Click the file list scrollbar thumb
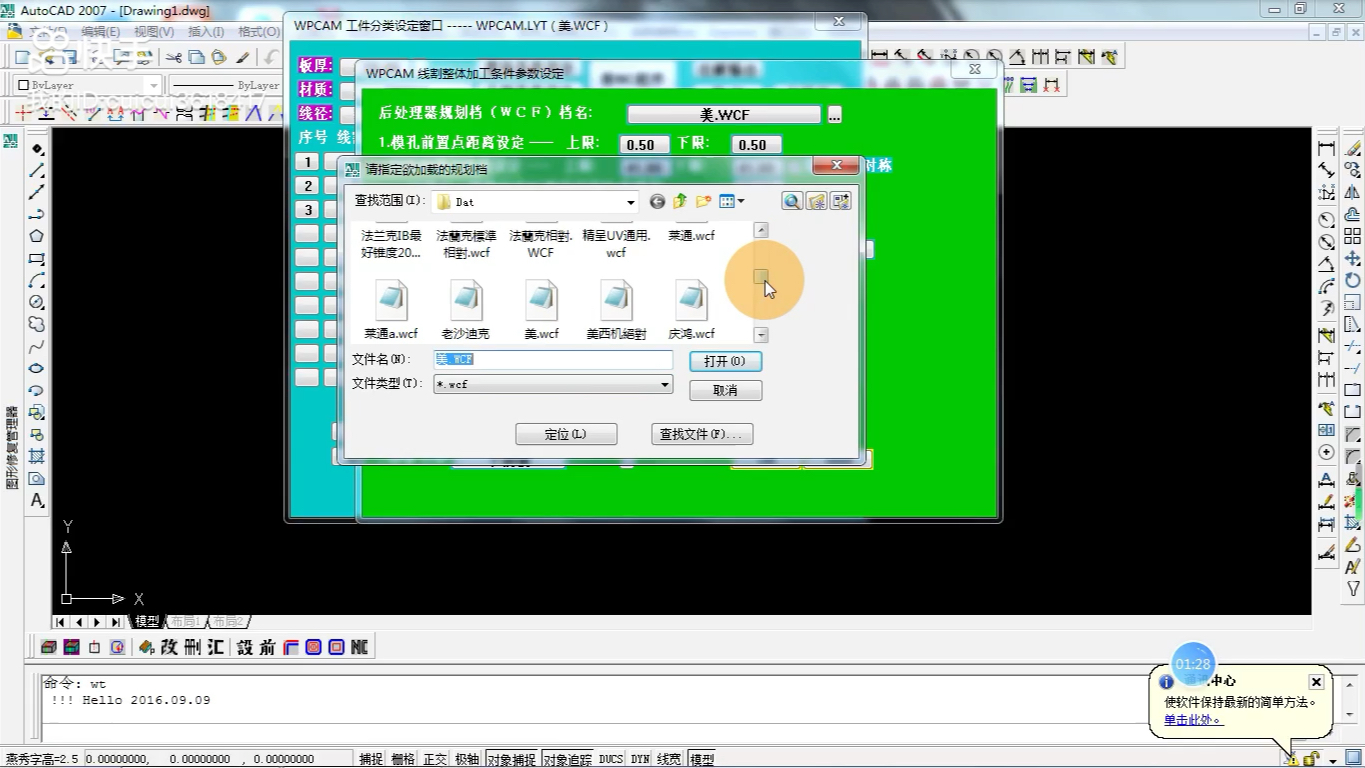The height and width of the screenshot is (768, 1365). tap(761, 276)
